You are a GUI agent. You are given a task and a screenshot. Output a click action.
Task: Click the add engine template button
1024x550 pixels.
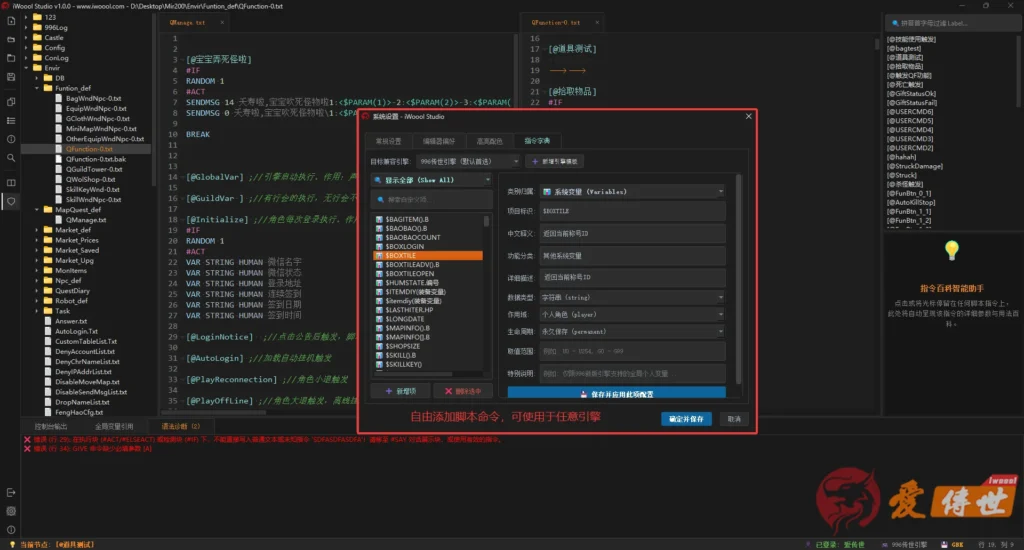coord(555,161)
